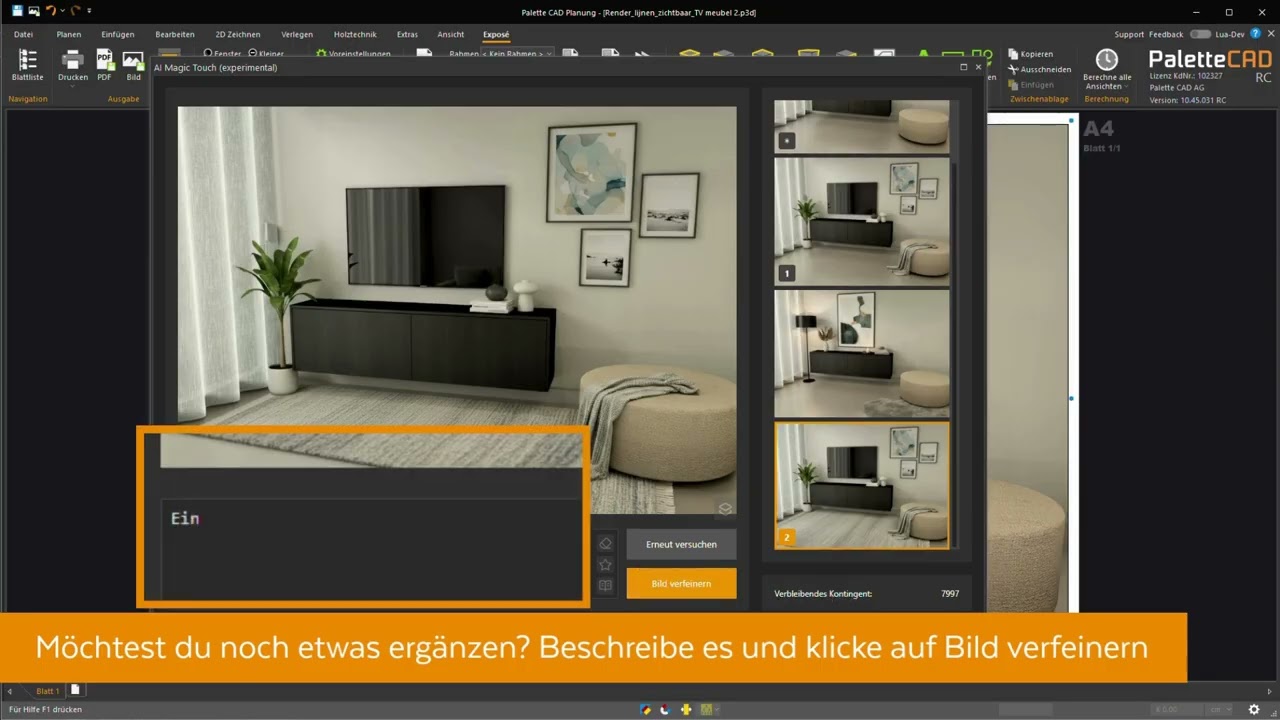Click the Bild verfeinern button
Screen dimensions: 1280x720
coord(681,583)
